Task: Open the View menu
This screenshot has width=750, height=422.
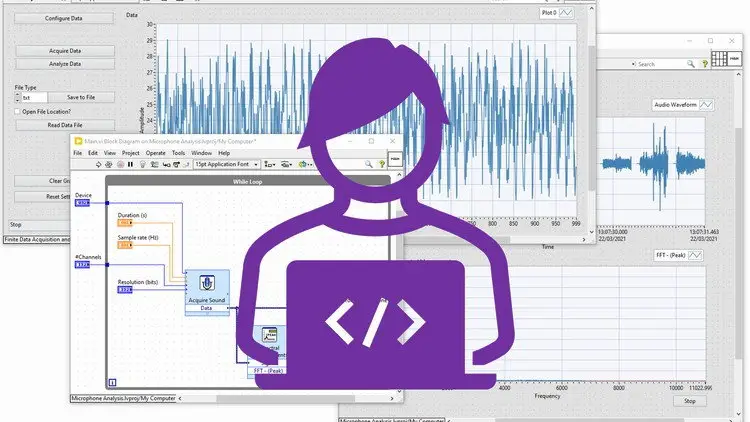Action: coord(110,153)
